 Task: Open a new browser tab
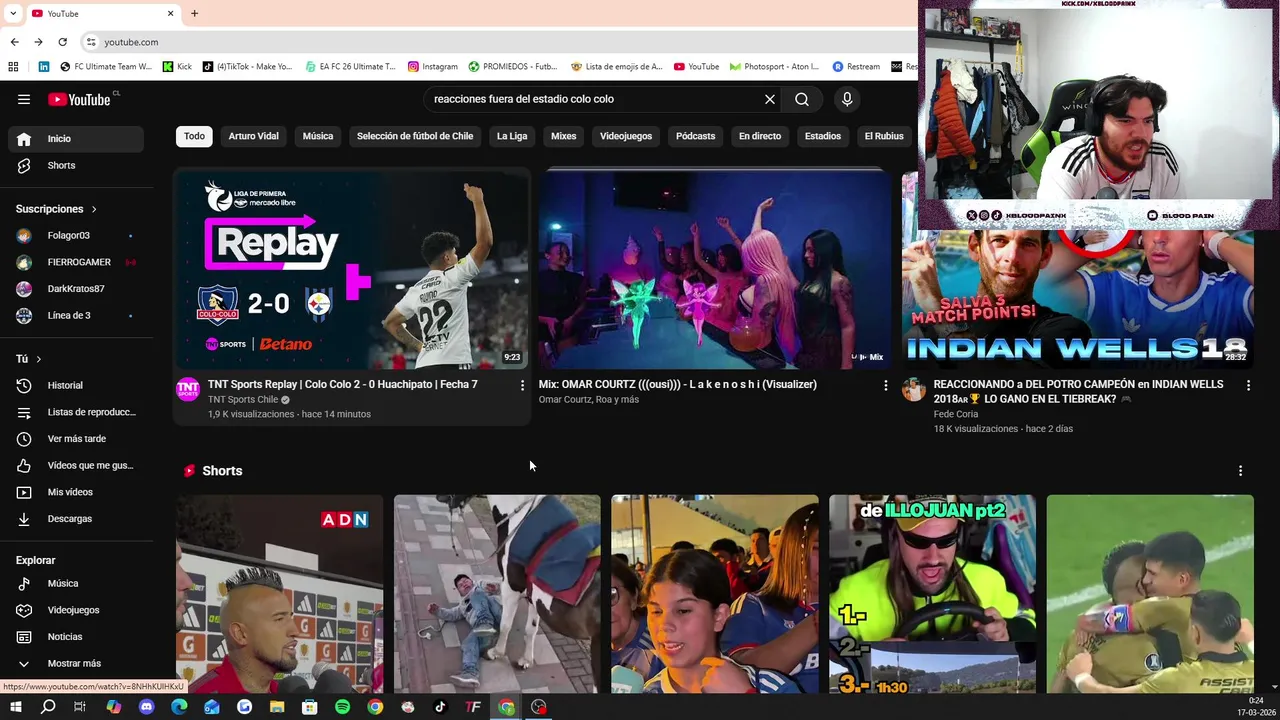(x=194, y=13)
